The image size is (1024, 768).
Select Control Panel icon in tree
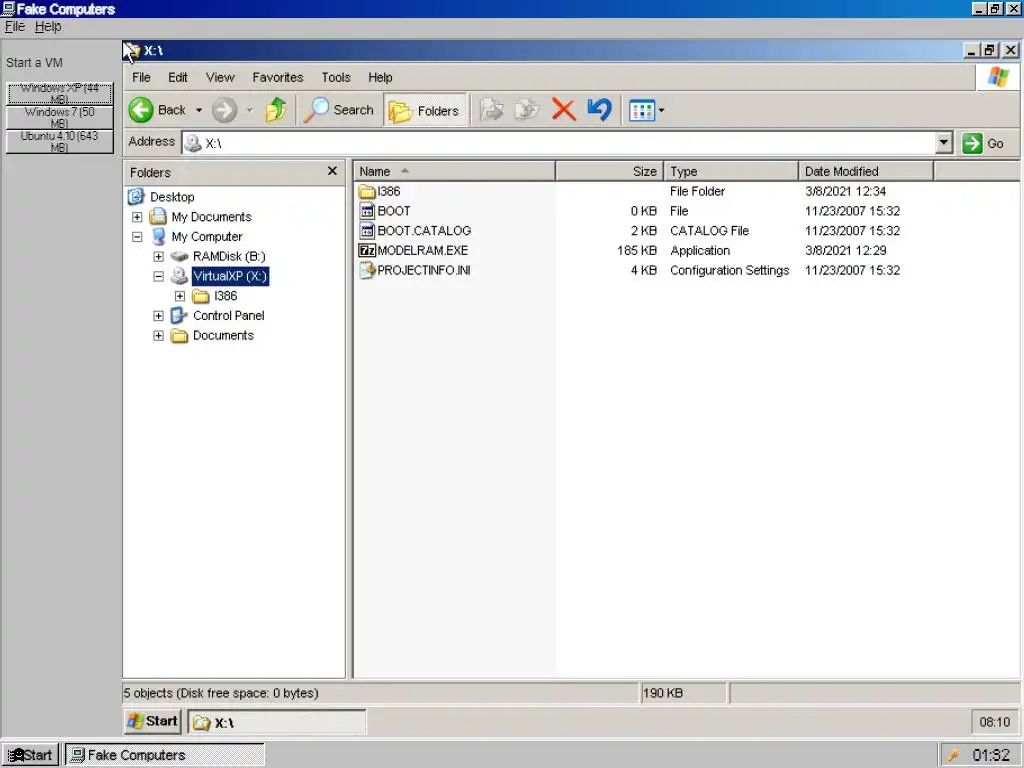pos(179,316)
